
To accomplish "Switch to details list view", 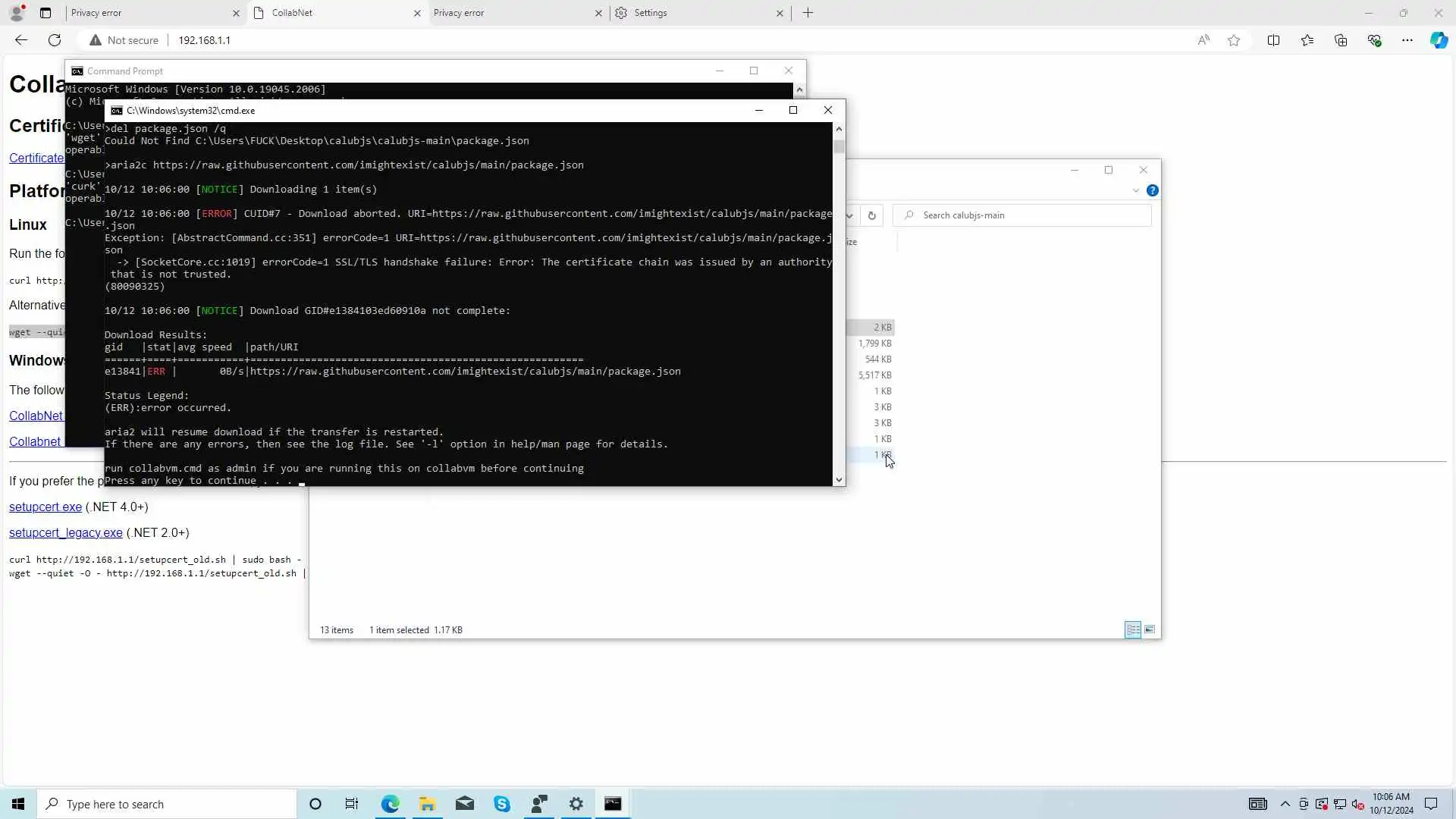I will click(x=1133, y=629).
